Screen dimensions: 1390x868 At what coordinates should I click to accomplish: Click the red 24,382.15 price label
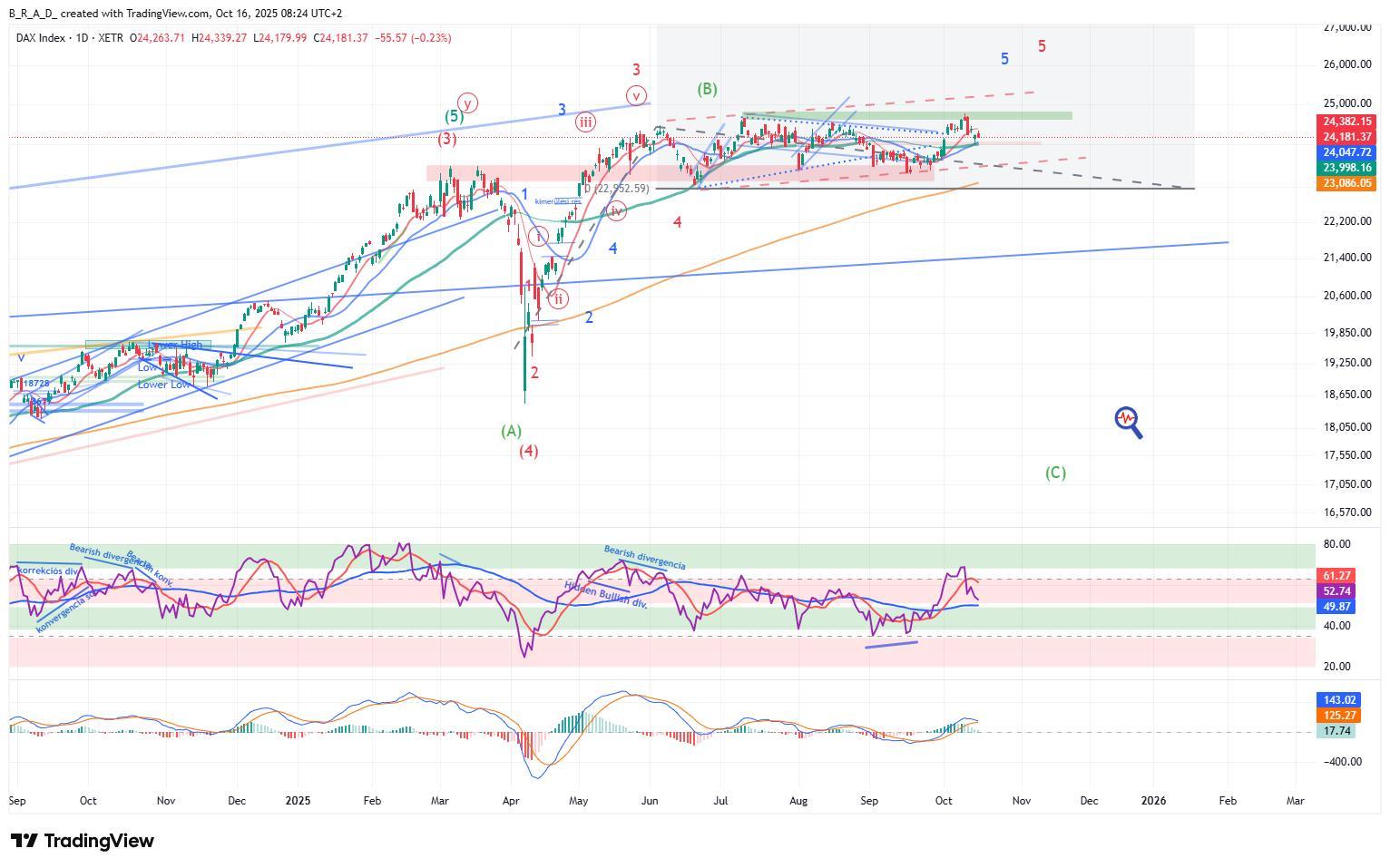1346,122
